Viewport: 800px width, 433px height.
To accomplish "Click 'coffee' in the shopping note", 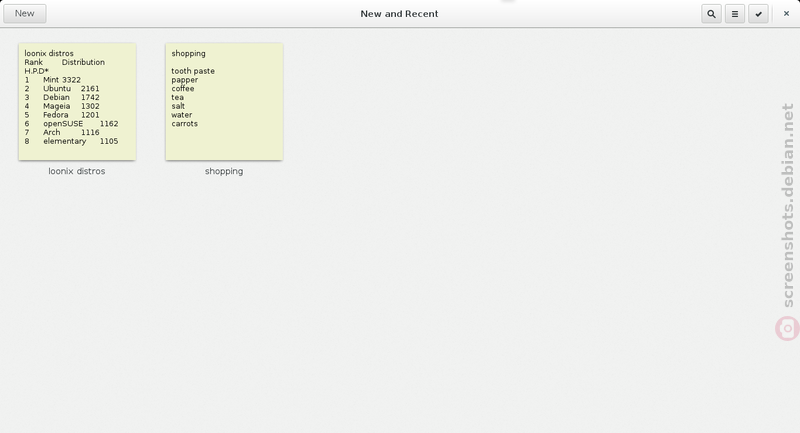I will pos(183,88).
